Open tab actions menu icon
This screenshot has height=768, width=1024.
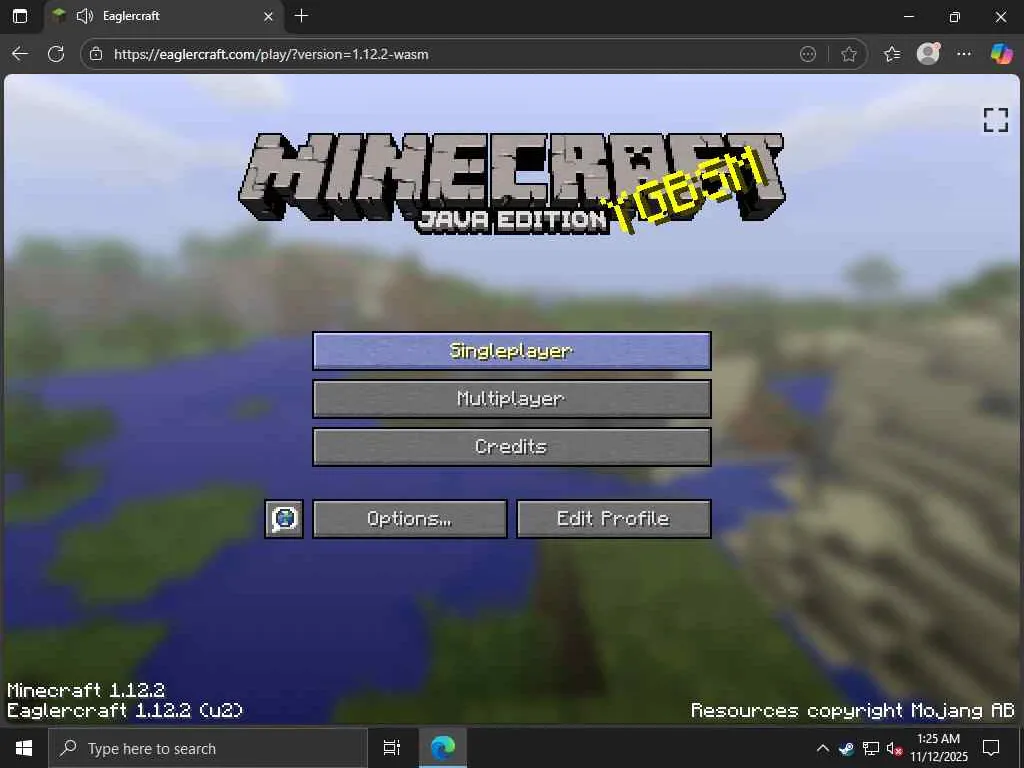[20, 16]
